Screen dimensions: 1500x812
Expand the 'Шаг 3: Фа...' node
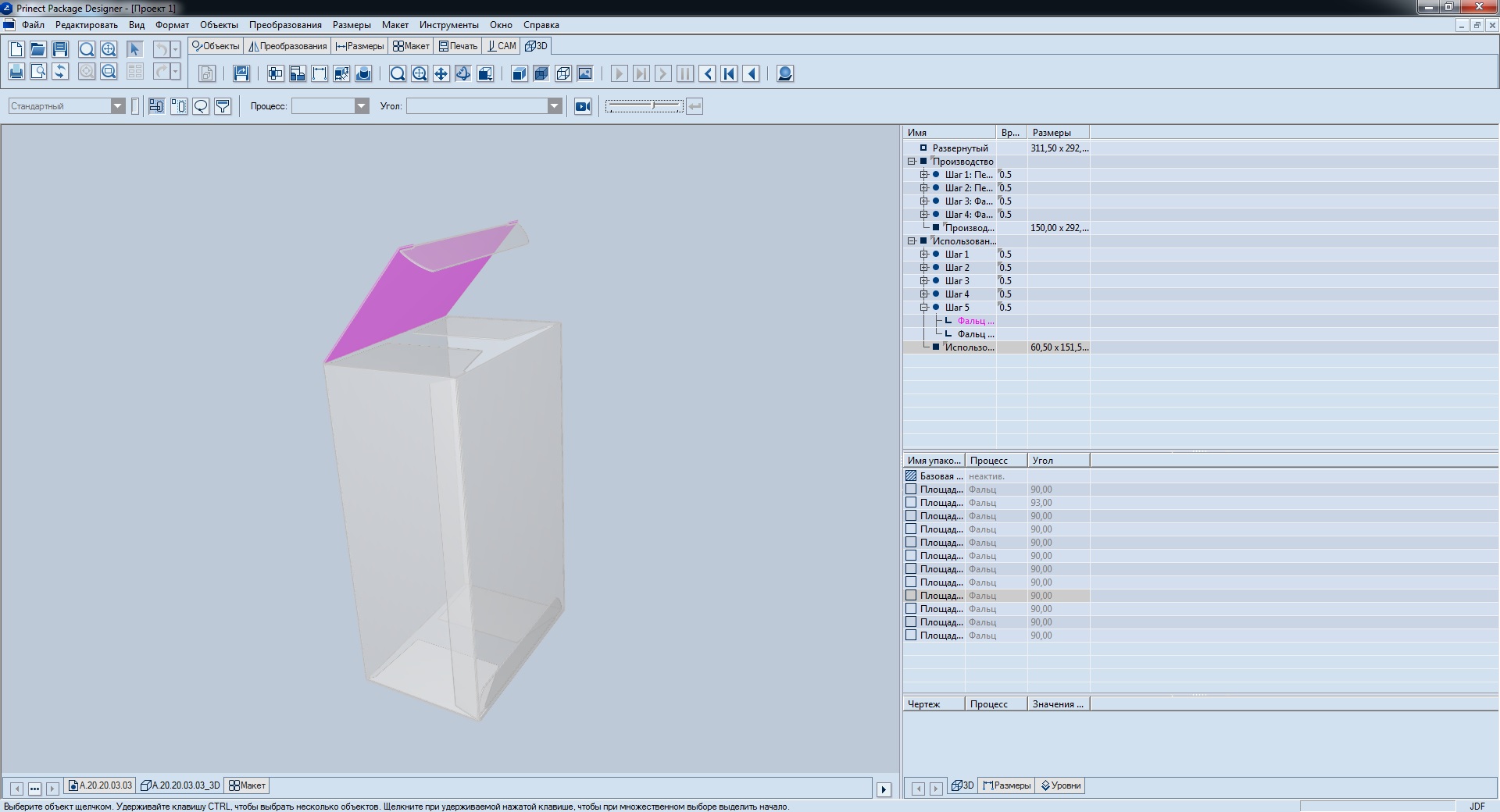(923, 201)
